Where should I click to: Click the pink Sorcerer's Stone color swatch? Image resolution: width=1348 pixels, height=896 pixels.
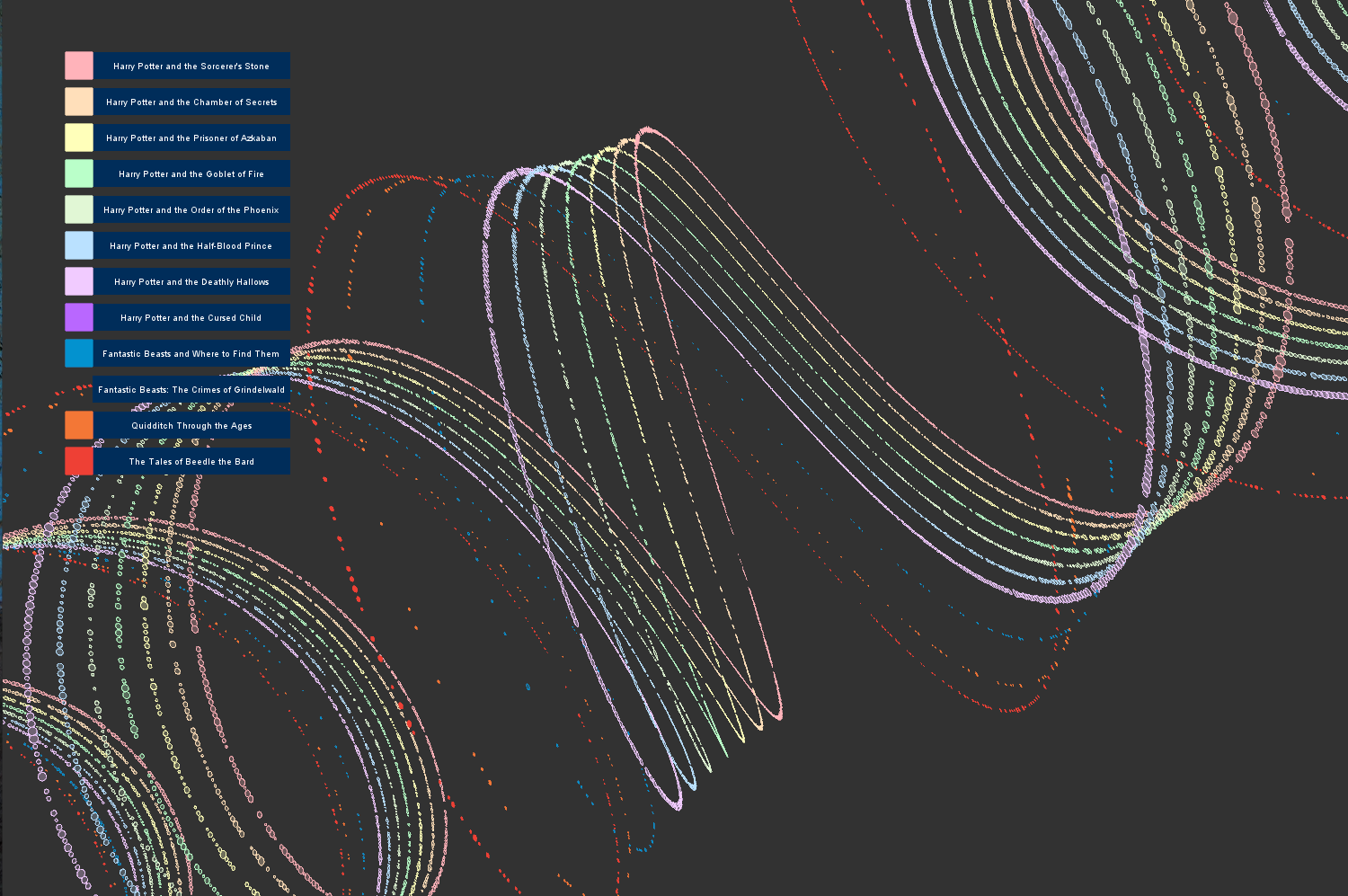point(79,66)
